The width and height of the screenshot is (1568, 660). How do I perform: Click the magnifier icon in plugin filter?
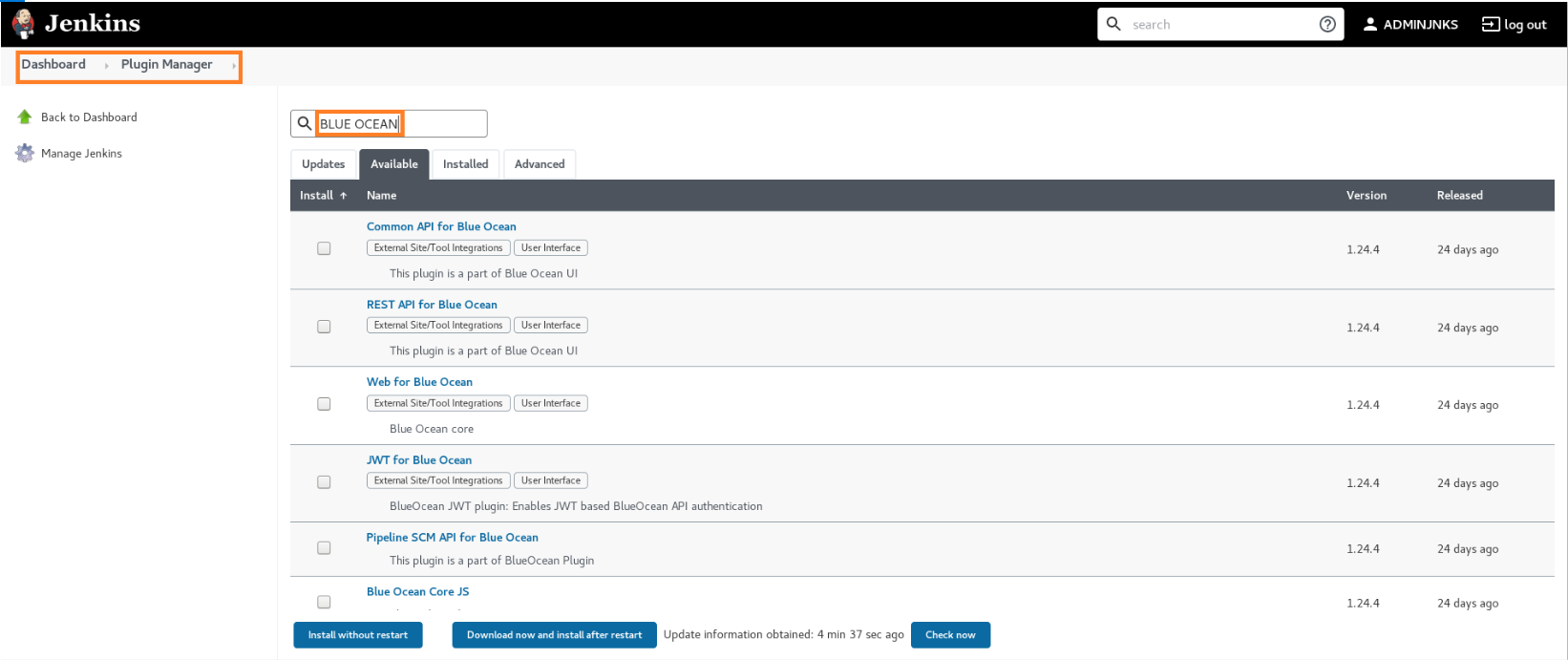click(x=305, y=123)
